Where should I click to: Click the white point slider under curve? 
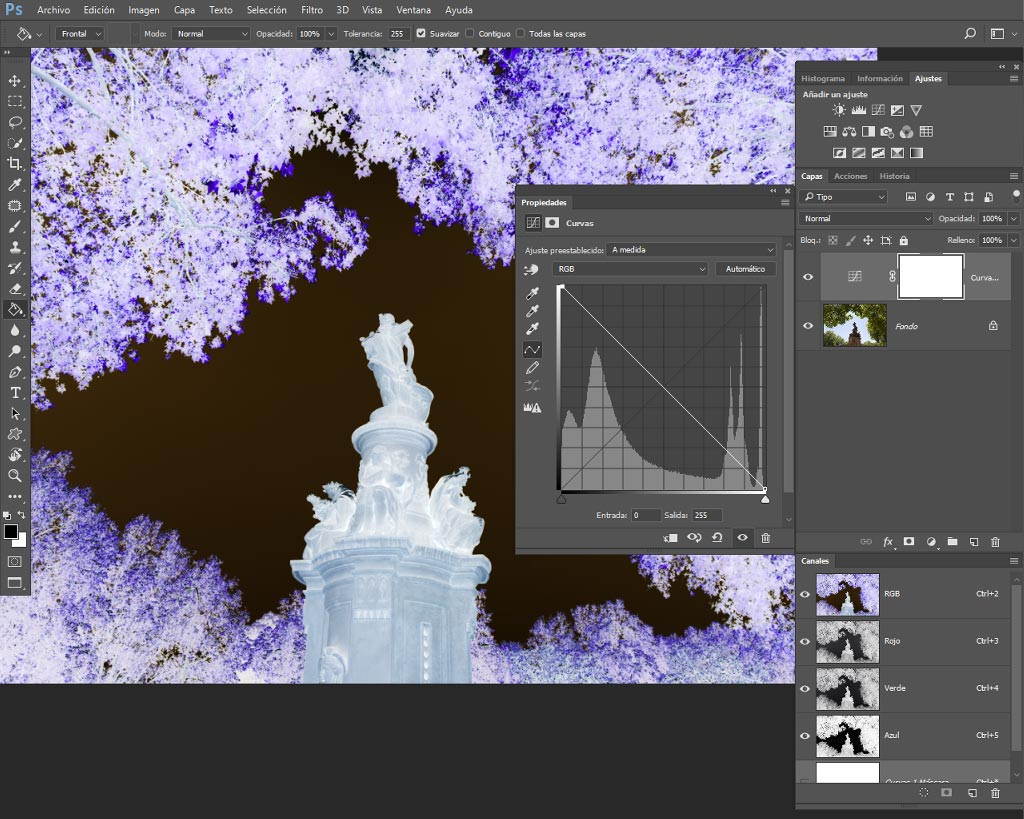[x=765, y=500]
